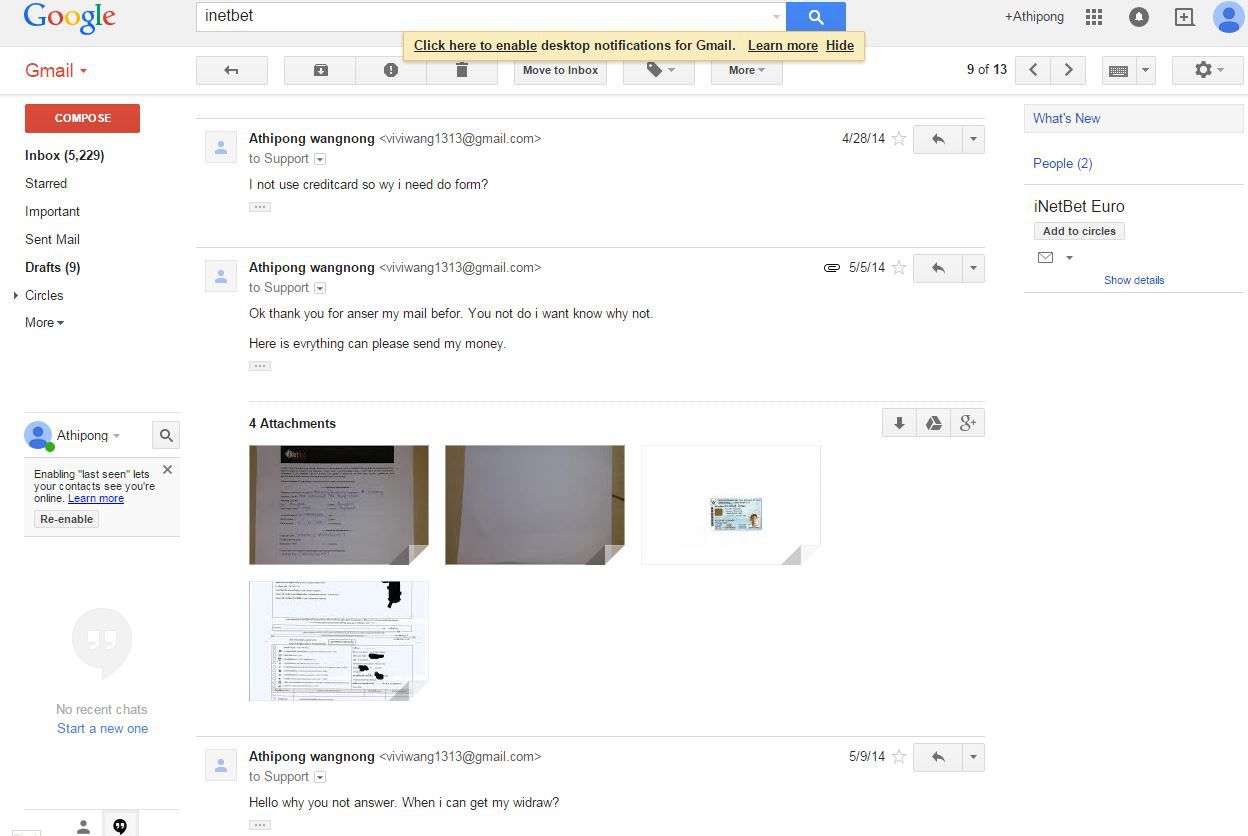Open more options for 4/28/14 message
Screen dimensions: 1248x836
[x=973, y=139]
